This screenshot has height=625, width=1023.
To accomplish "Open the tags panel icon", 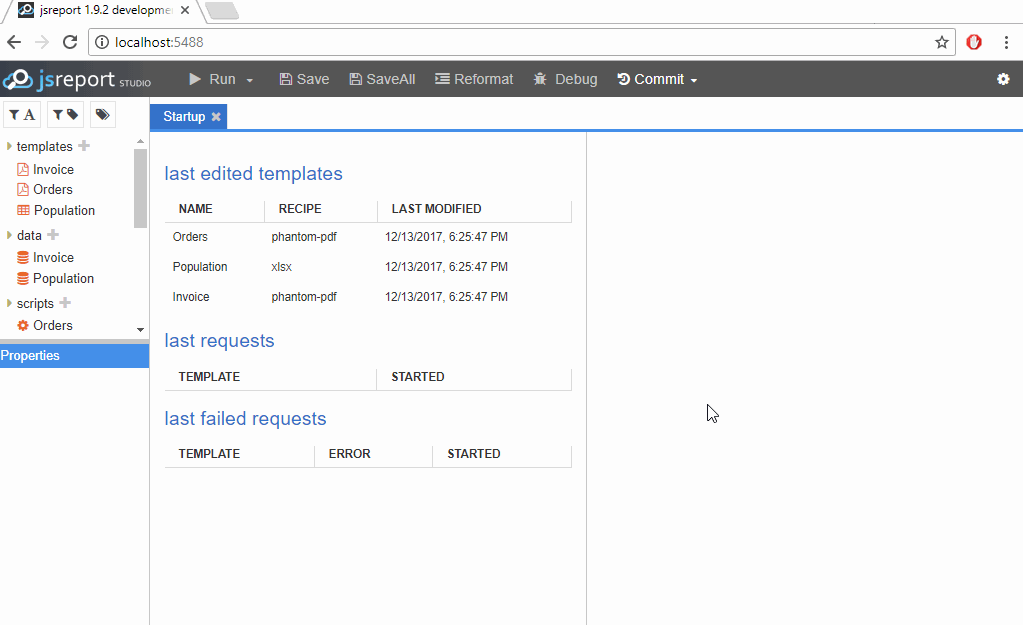I will click(x=102, y=114).
